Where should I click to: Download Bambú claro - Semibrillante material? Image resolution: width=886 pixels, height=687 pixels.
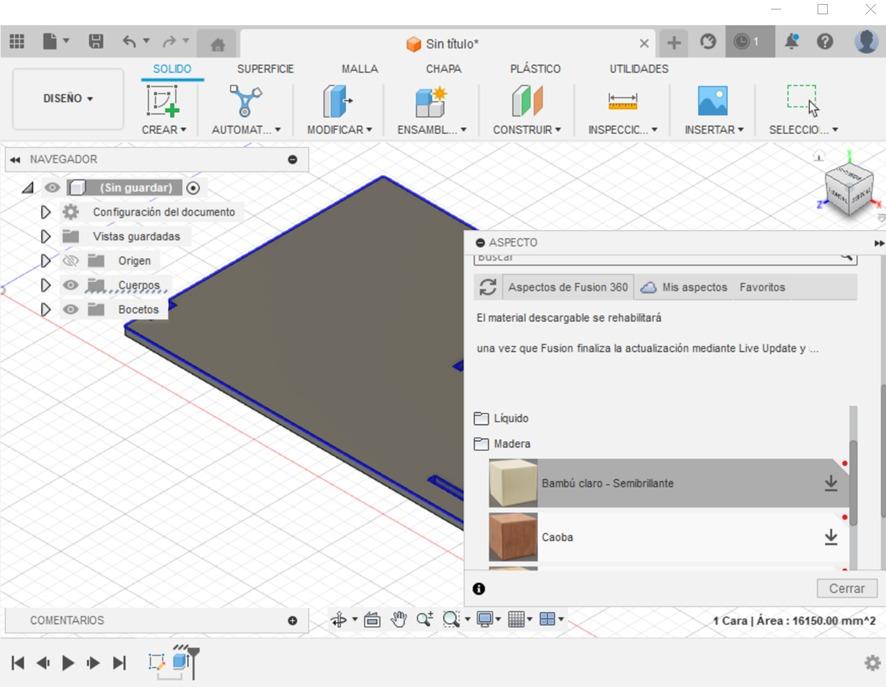point(831,483)
